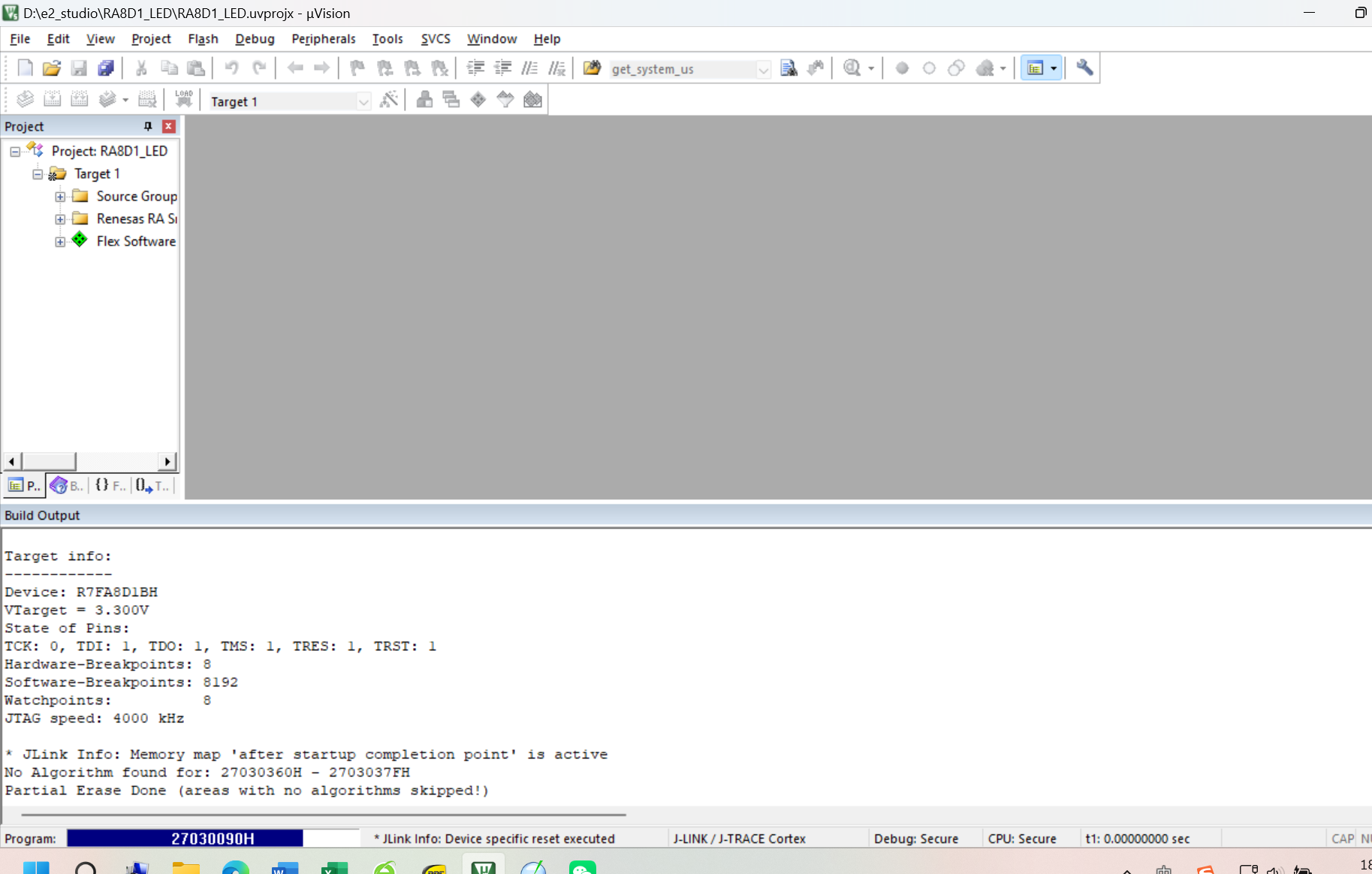Open Pack Installer icon
The image size is (1372, 874).
[532, 99]
